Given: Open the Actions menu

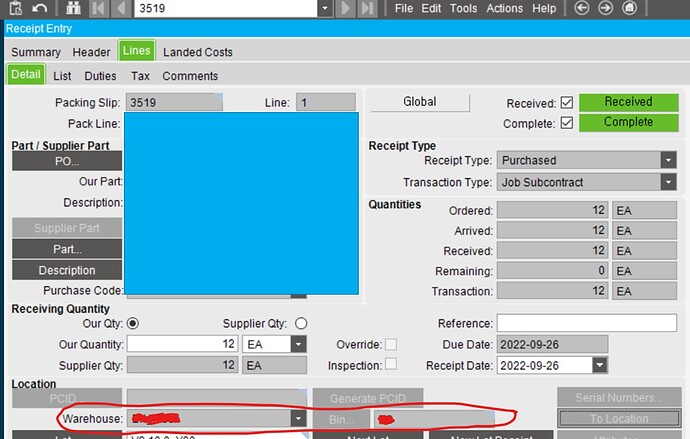Looking at the screenshot, I should (504, 8).
